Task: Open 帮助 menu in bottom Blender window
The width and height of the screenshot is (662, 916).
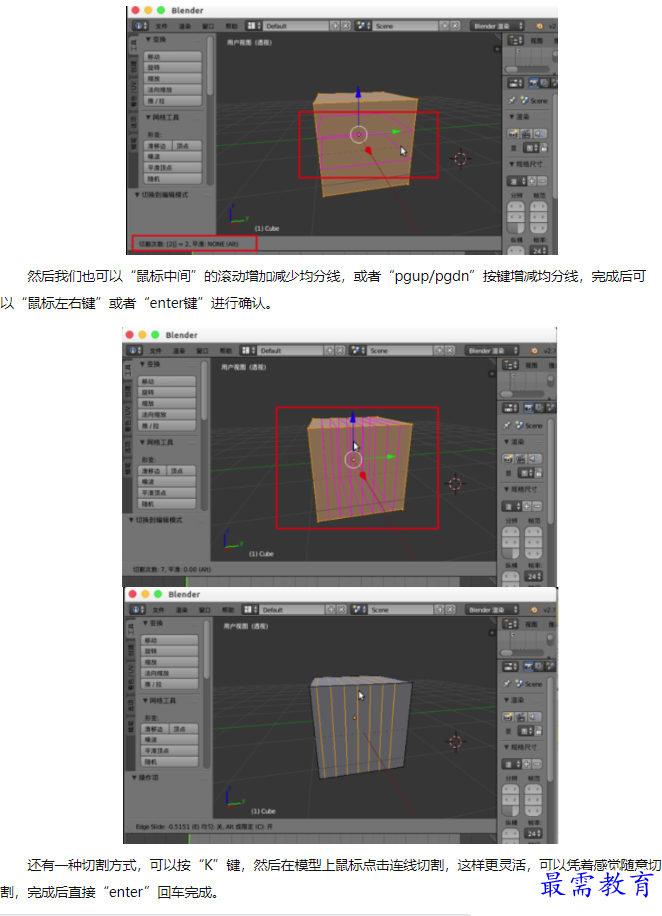Action: point(228,609)
